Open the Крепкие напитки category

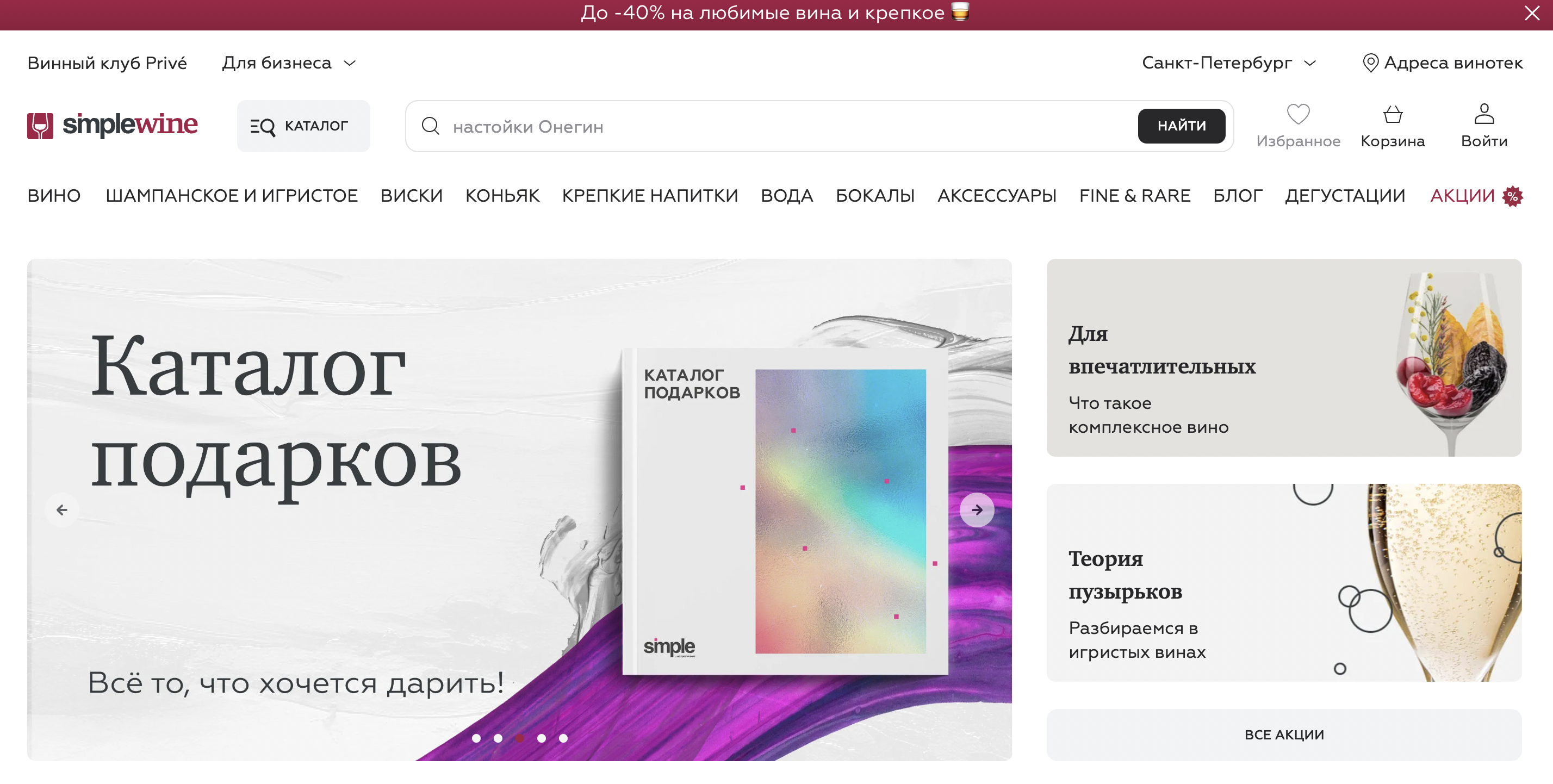(650, 196)
